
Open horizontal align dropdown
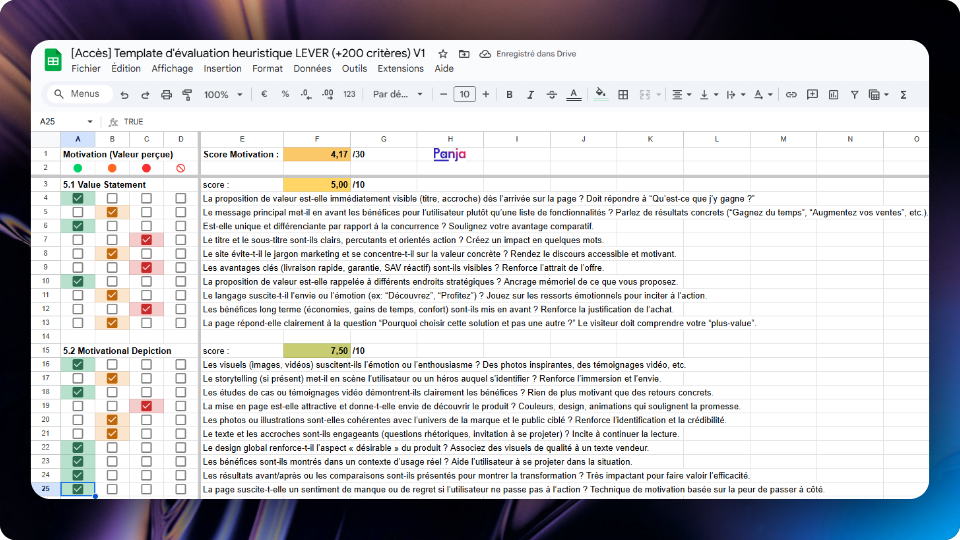[681, 95]
